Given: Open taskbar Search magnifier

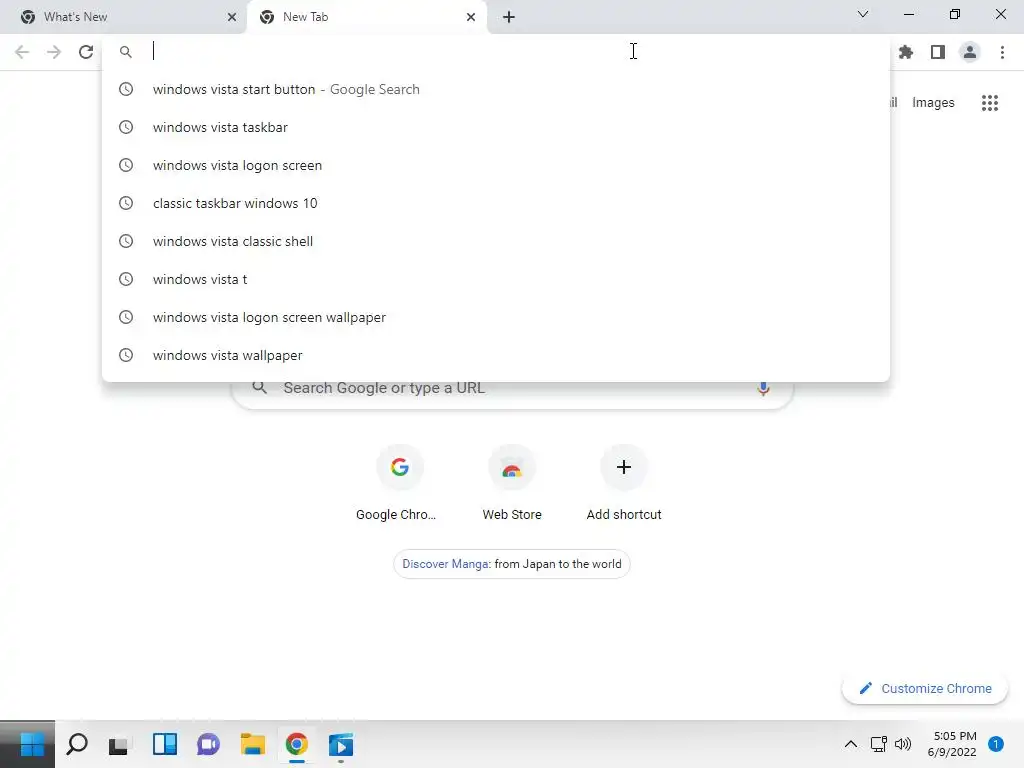Looking at the screenshot, I should [77, 744].
